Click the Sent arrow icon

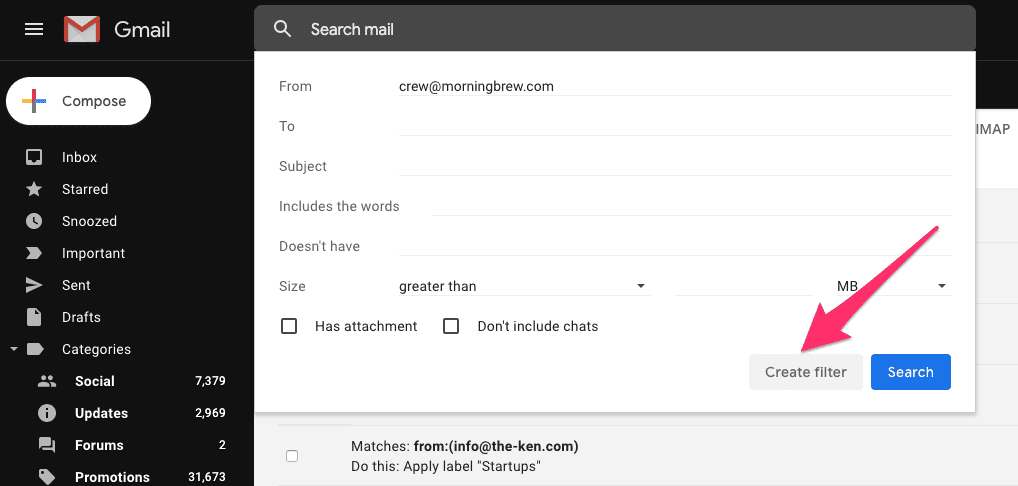34,286
